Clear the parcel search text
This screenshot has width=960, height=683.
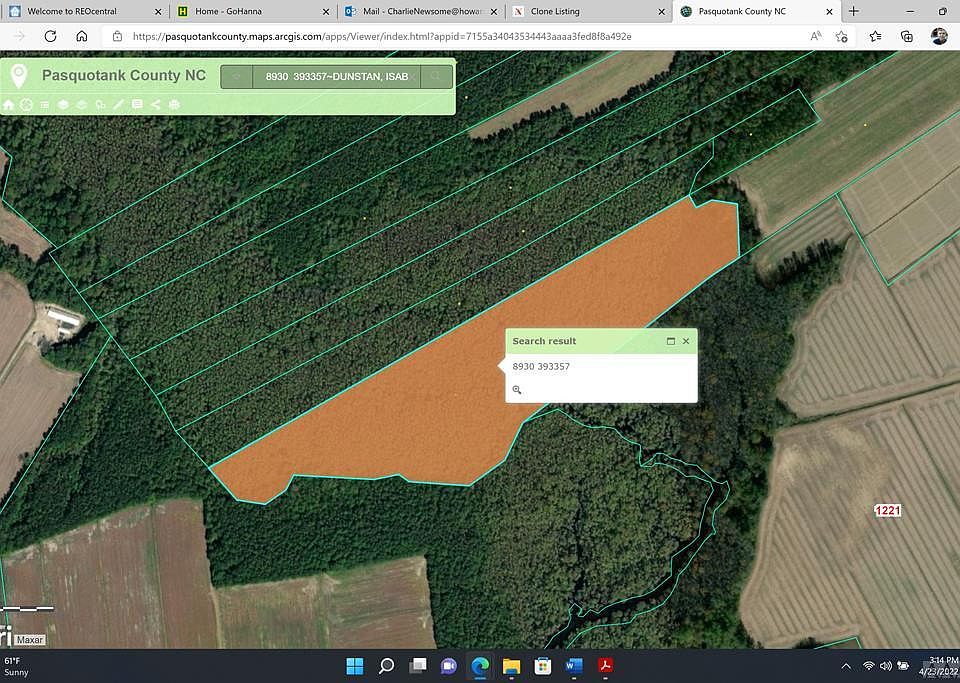tap(414, 76)
